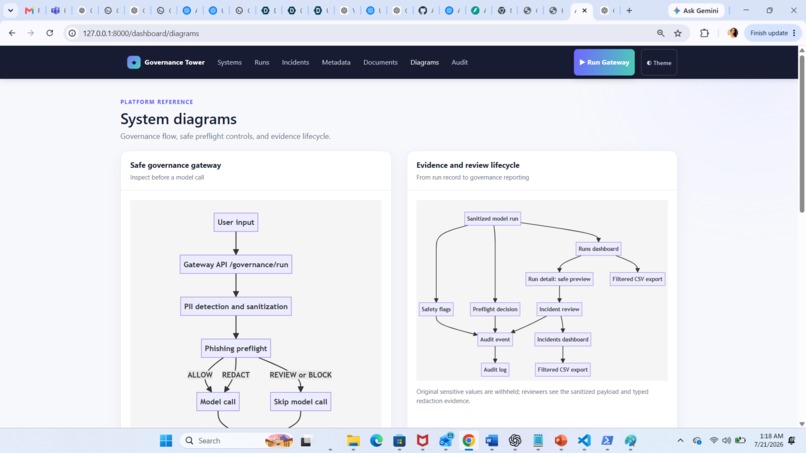Reload the current page
The image size is (806, 453).
click(49, 33)
